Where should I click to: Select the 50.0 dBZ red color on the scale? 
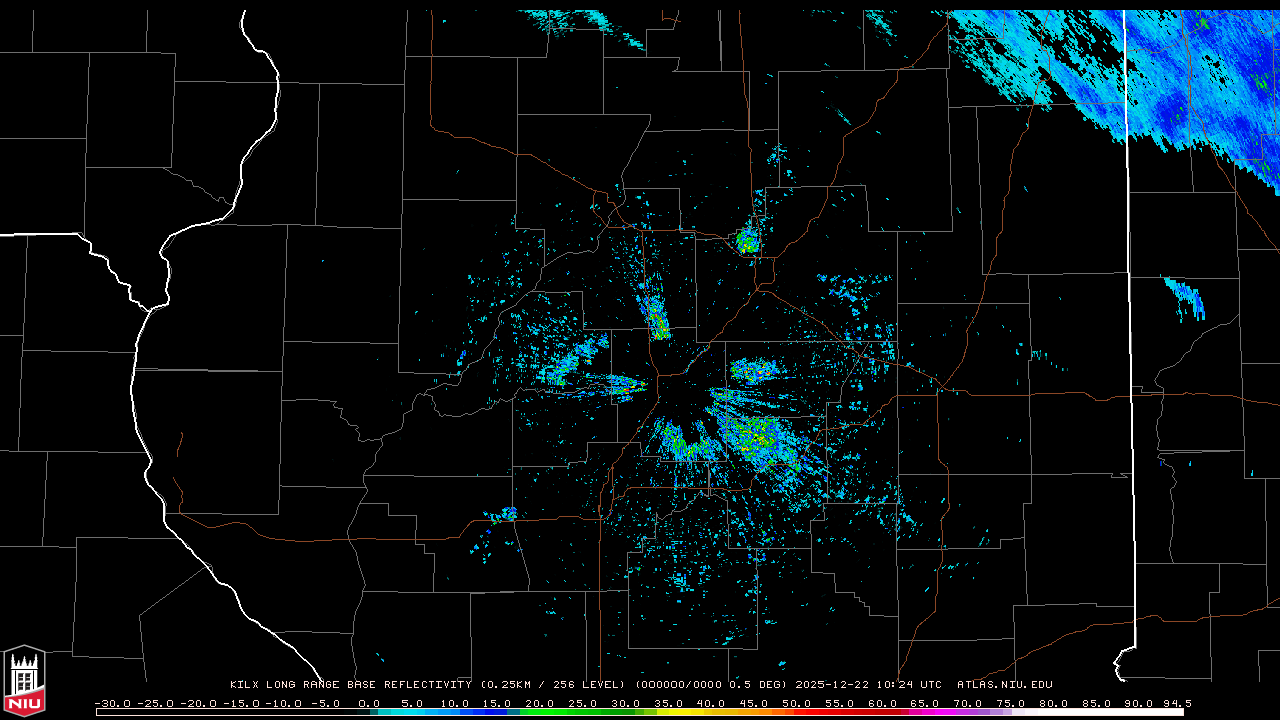point(796,712)
